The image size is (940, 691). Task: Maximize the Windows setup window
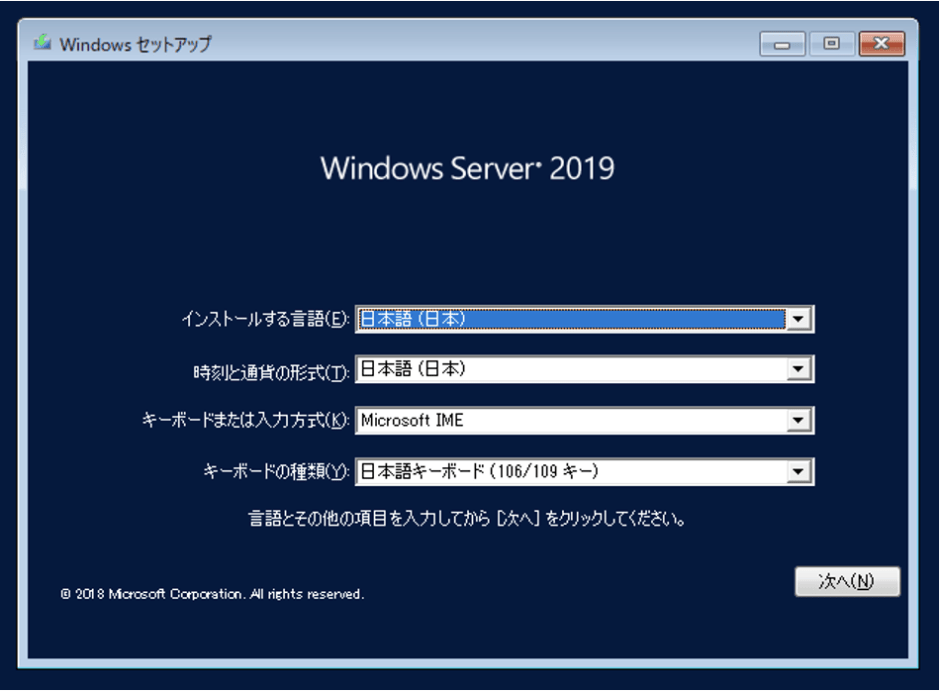[831, 43]
